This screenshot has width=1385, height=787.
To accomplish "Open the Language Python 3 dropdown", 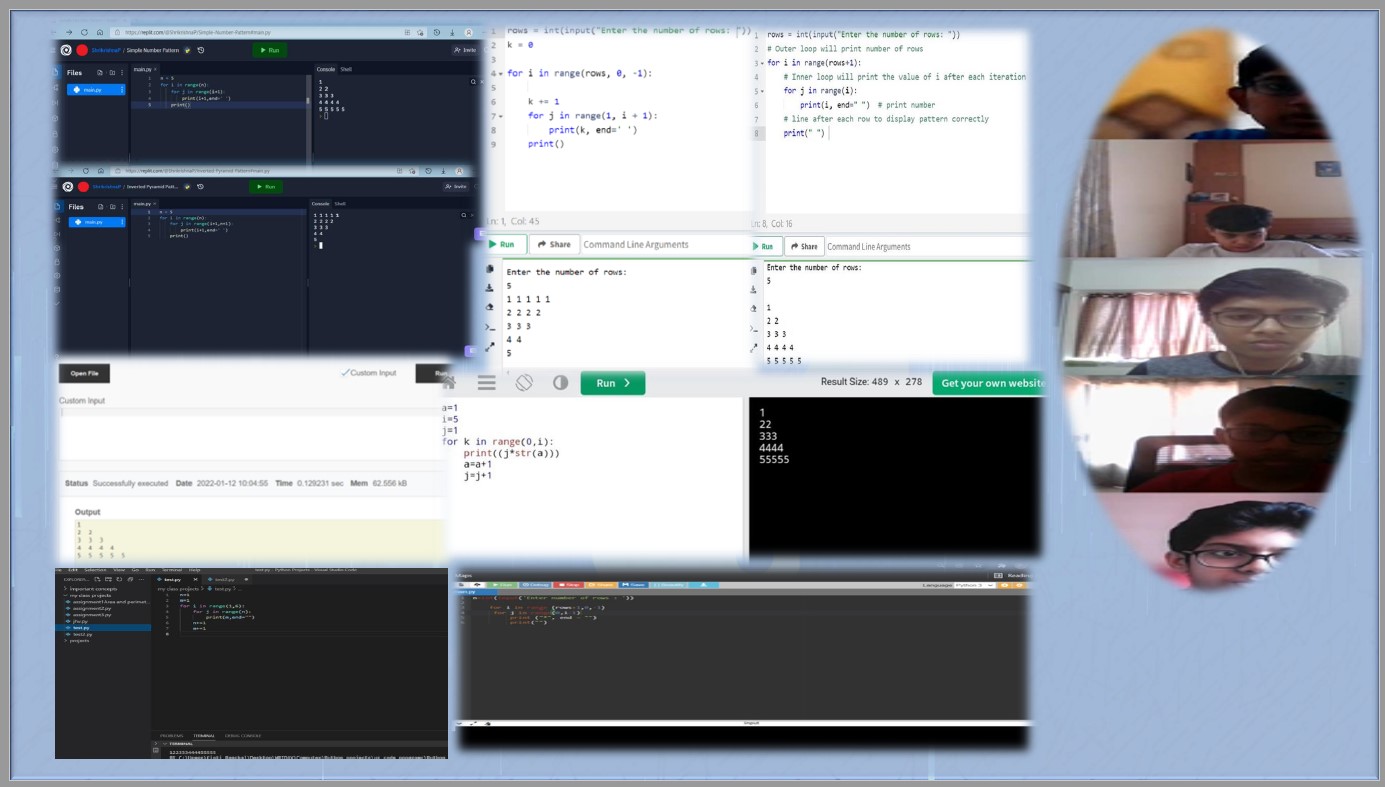I will [976, 585].
